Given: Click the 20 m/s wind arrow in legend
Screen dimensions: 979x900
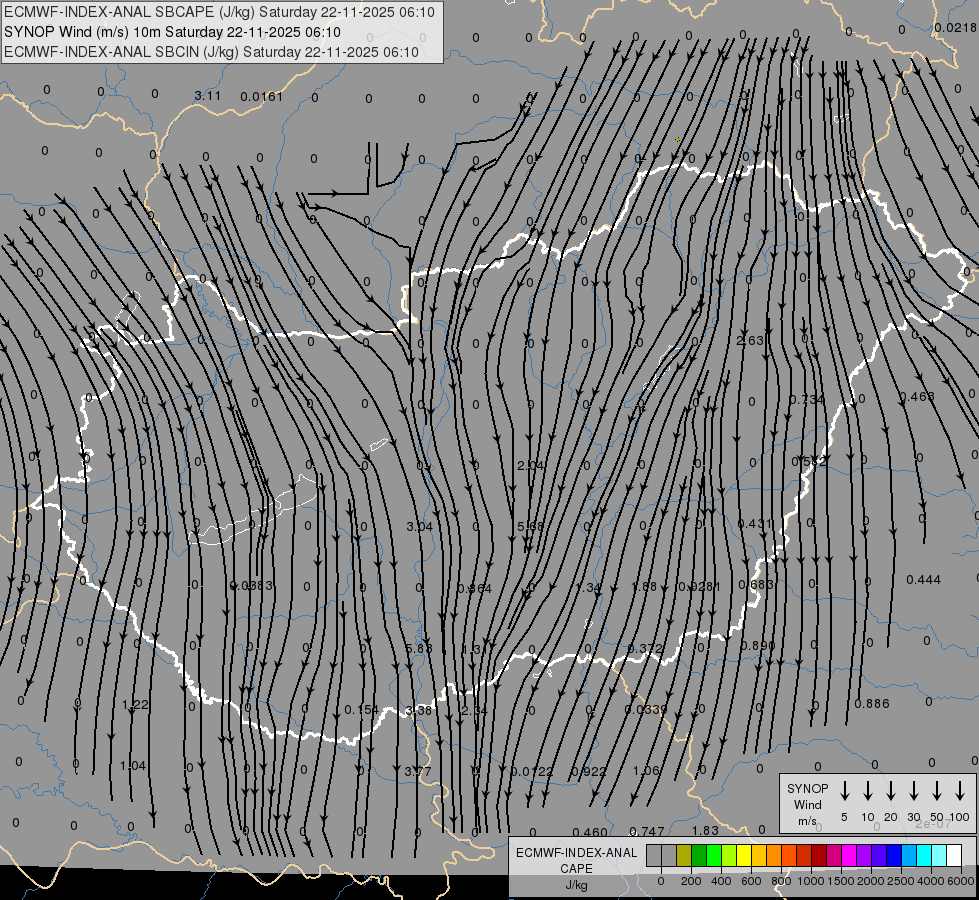Looking at the screenshot, I should [x=890, y=791].
